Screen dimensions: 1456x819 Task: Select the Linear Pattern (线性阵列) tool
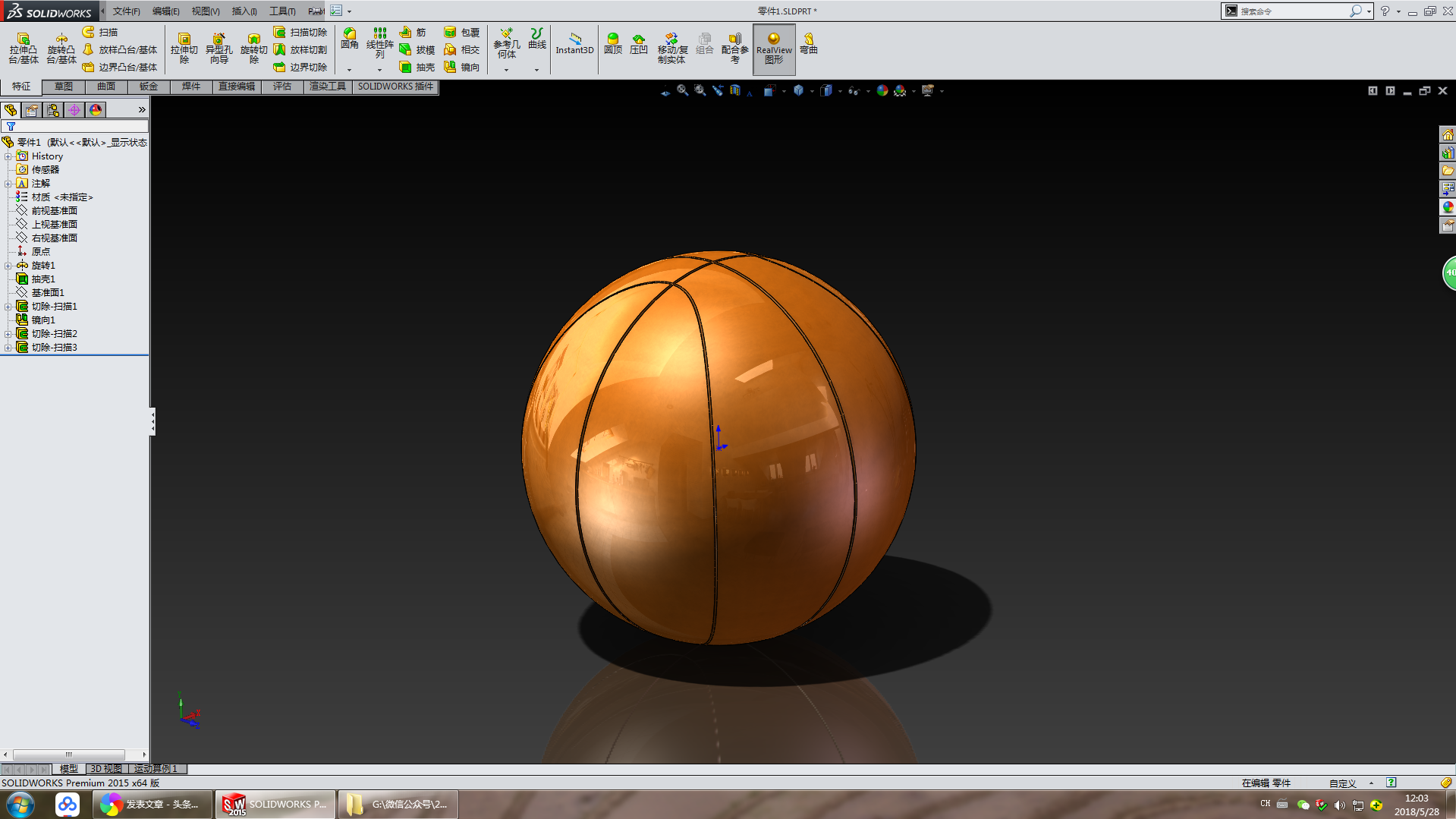[380, 43]
